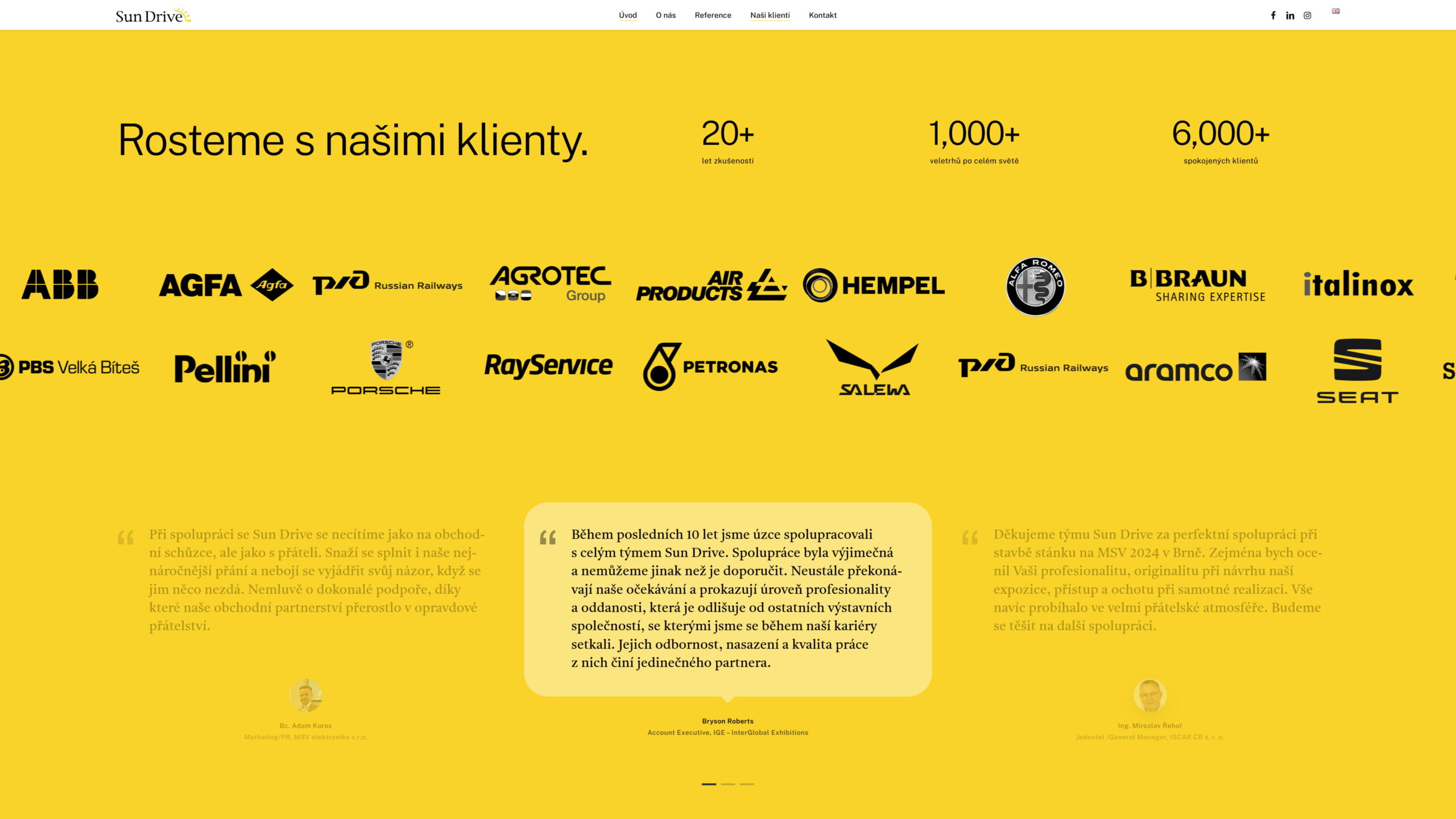Click the Salewa eagle logo

point(873,367)
